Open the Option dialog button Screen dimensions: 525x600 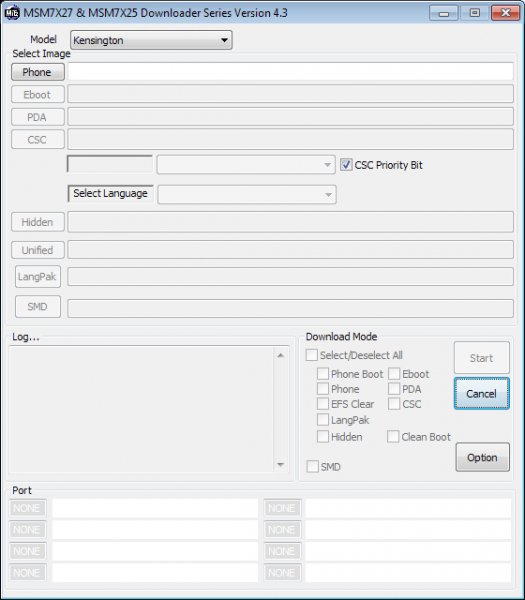(x=483, y=457)
